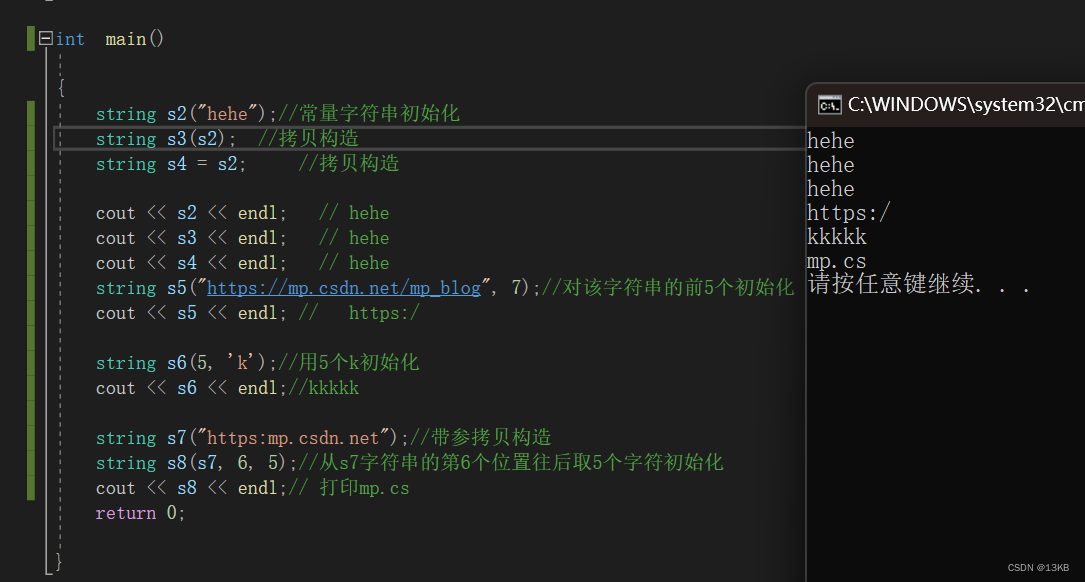
Task: Click the comment '//对该字符串的前5个初始化'
Action: point(668,287)
